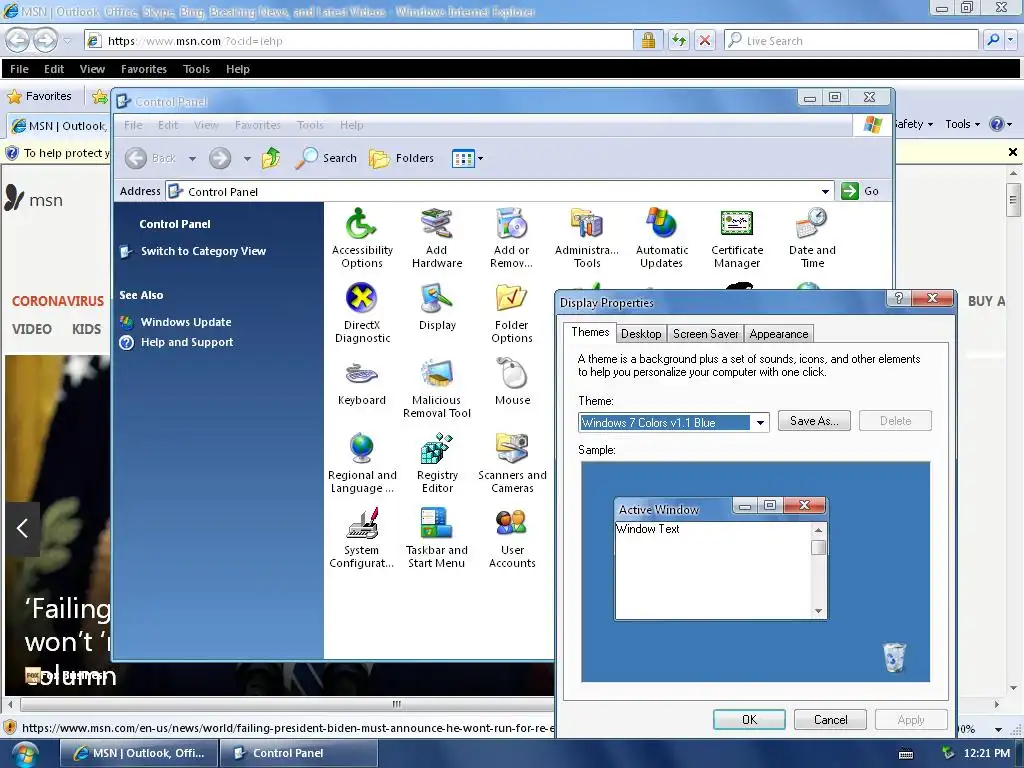Click the Go button in Control Panel

click(x=860, y=191)
